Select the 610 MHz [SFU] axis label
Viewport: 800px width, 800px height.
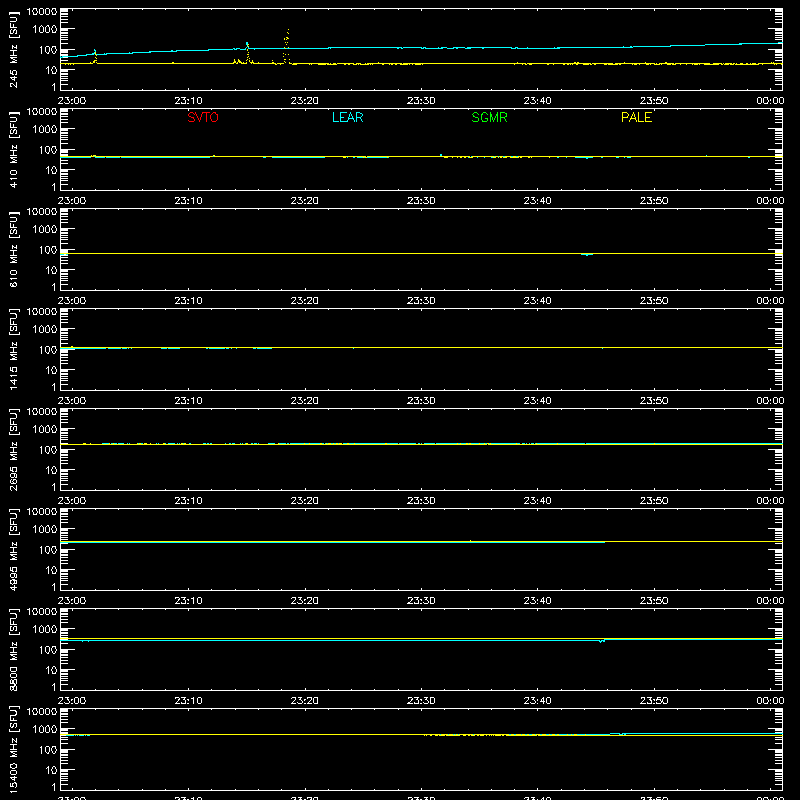point(13,249)
